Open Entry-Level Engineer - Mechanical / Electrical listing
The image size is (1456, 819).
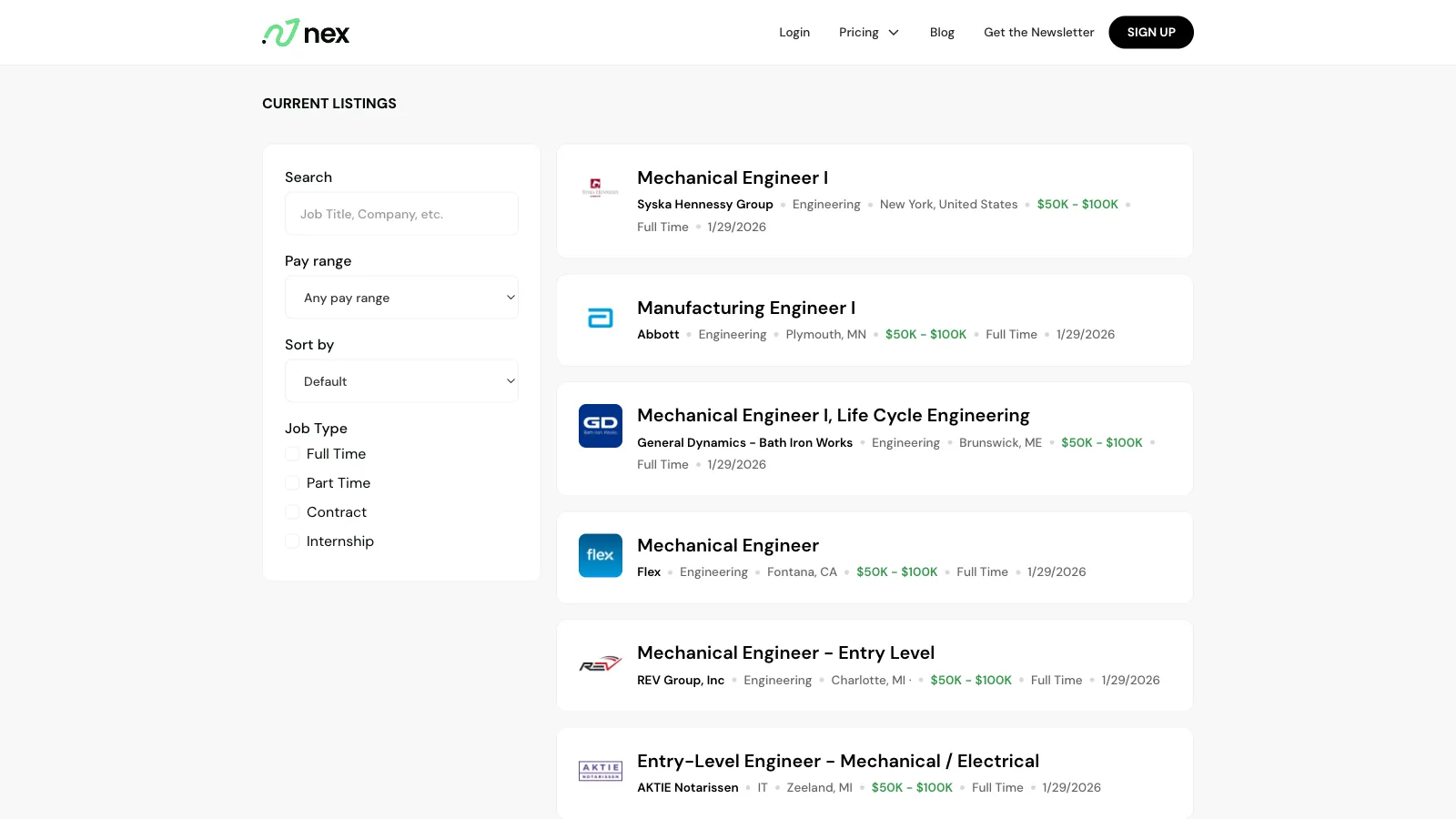pyautogui.click(x=838, y=761)
